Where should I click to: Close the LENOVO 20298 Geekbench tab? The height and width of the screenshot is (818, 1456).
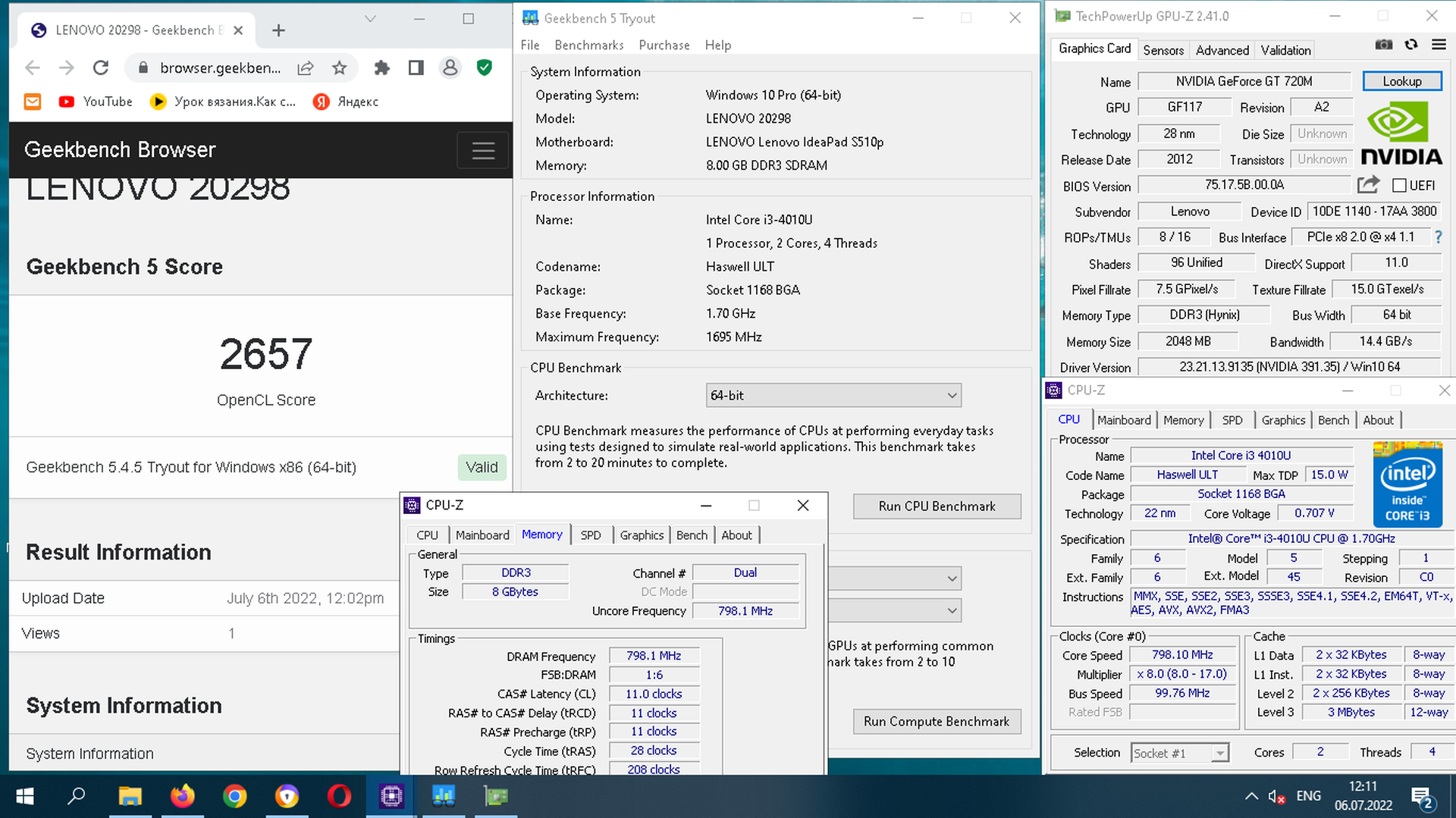coord(238,30)
